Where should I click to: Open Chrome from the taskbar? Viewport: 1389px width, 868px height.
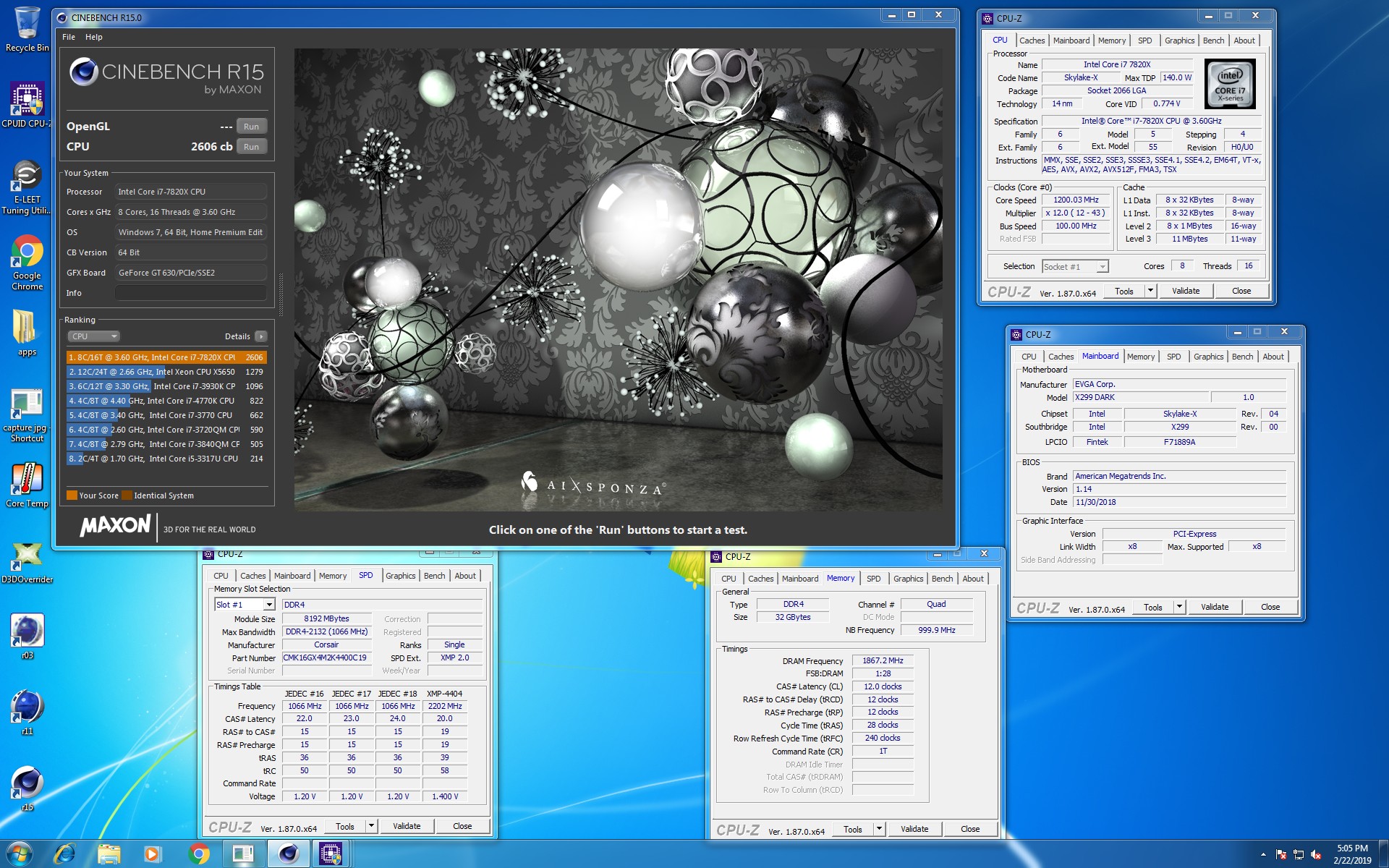point(199,854)
